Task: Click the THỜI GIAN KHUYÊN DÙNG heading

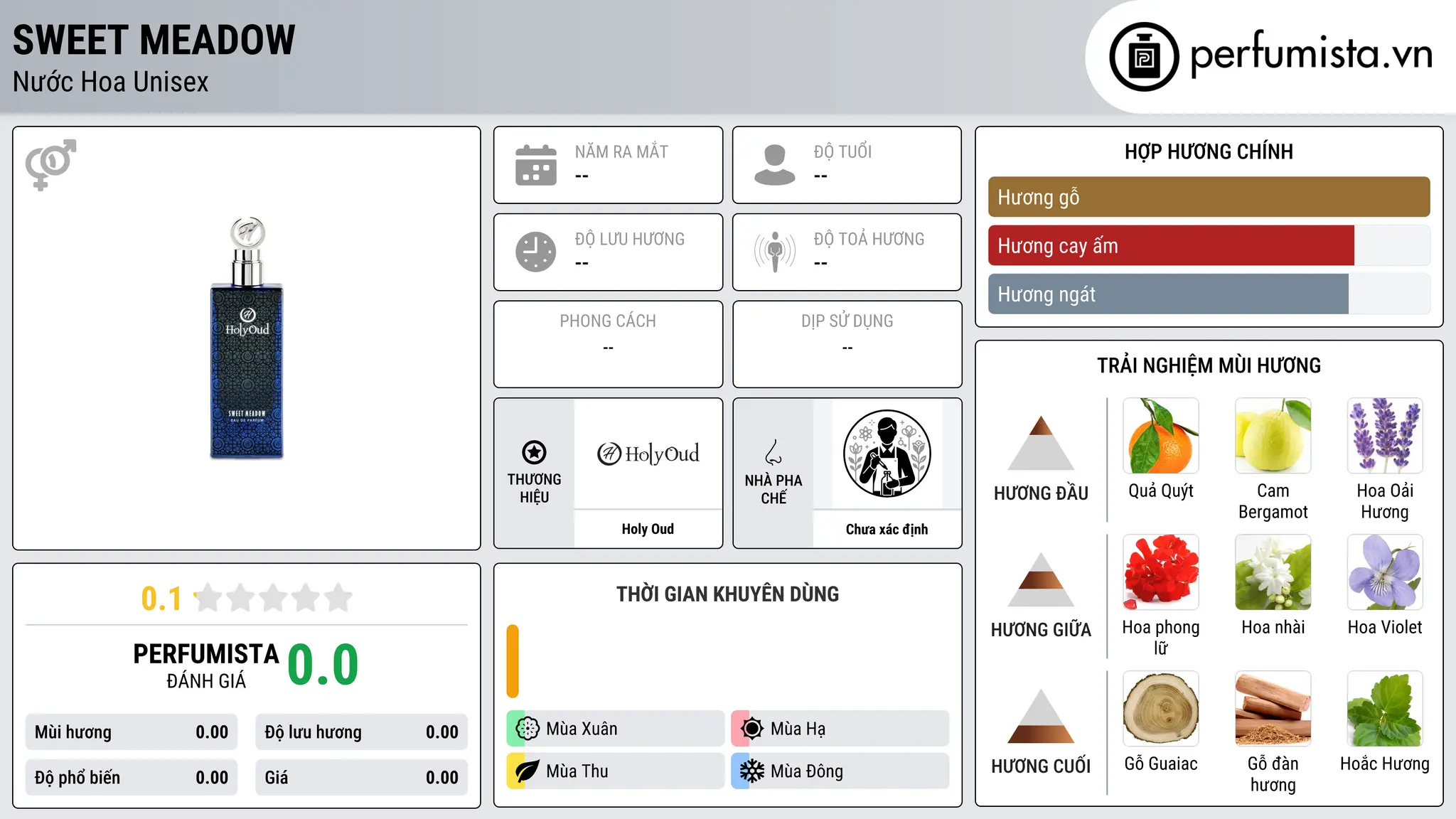Action: click(x=727, y=594)
